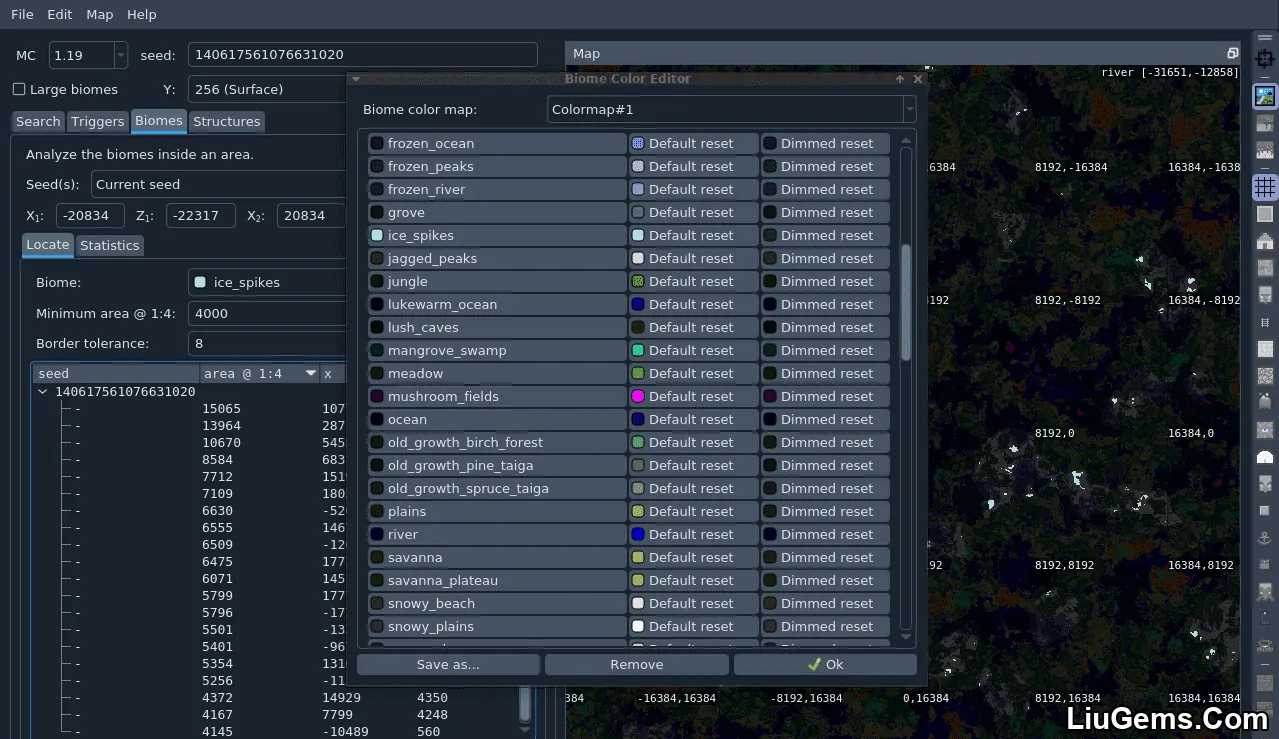Toggle the white igloo dome icon
This screenshot has height=739, width=1279.
1264,457
